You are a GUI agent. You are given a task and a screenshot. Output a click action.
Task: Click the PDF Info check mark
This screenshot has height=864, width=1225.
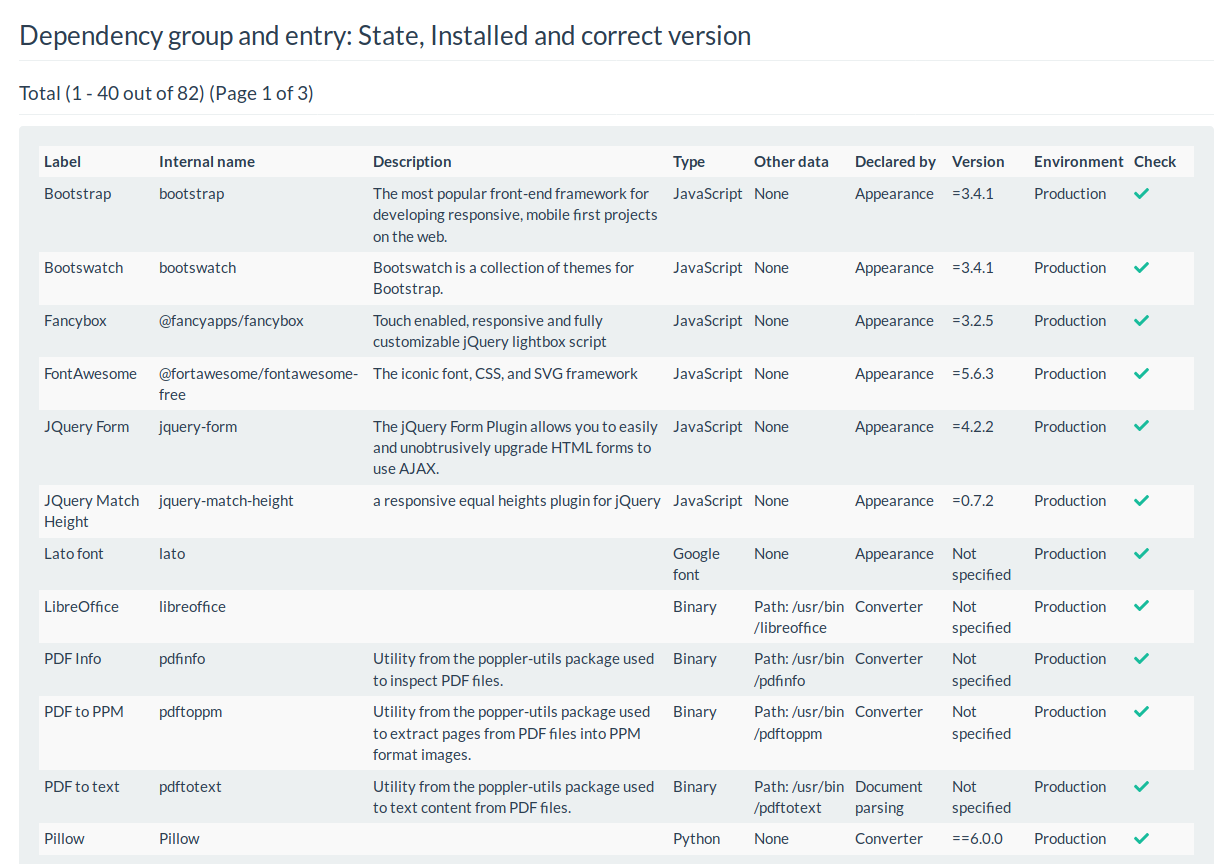pyautogui.click(x=1141, y=658)
